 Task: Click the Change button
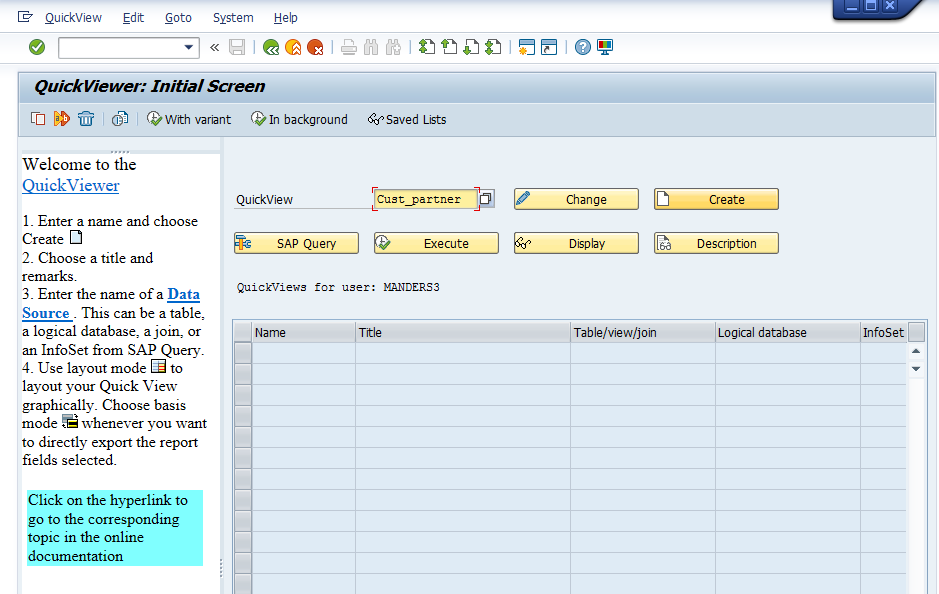pyautogui.click(x=576, y=199)
